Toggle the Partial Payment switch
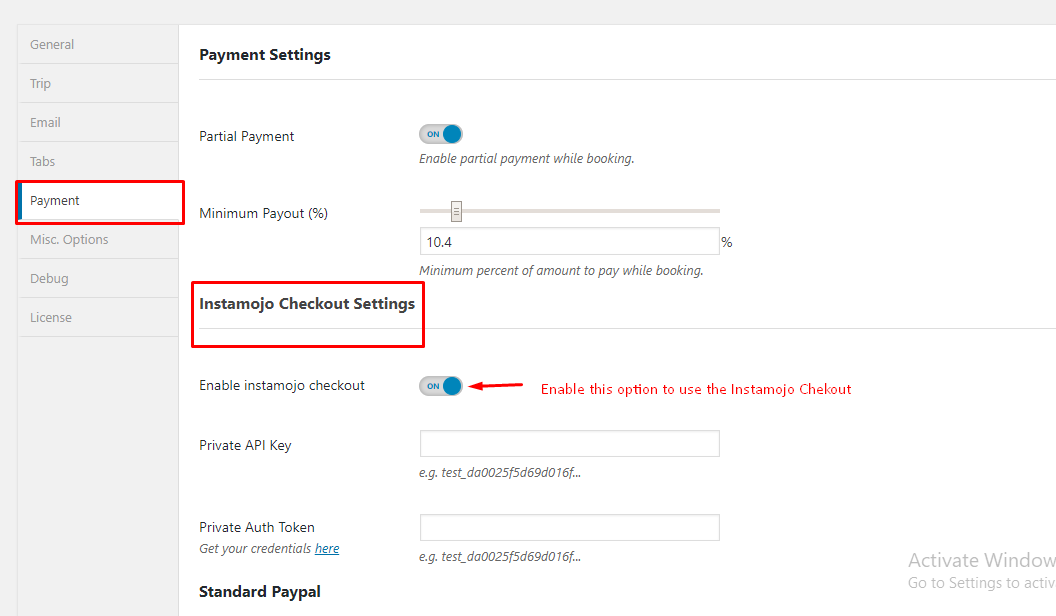The image size is (1056, 616). 441,134
